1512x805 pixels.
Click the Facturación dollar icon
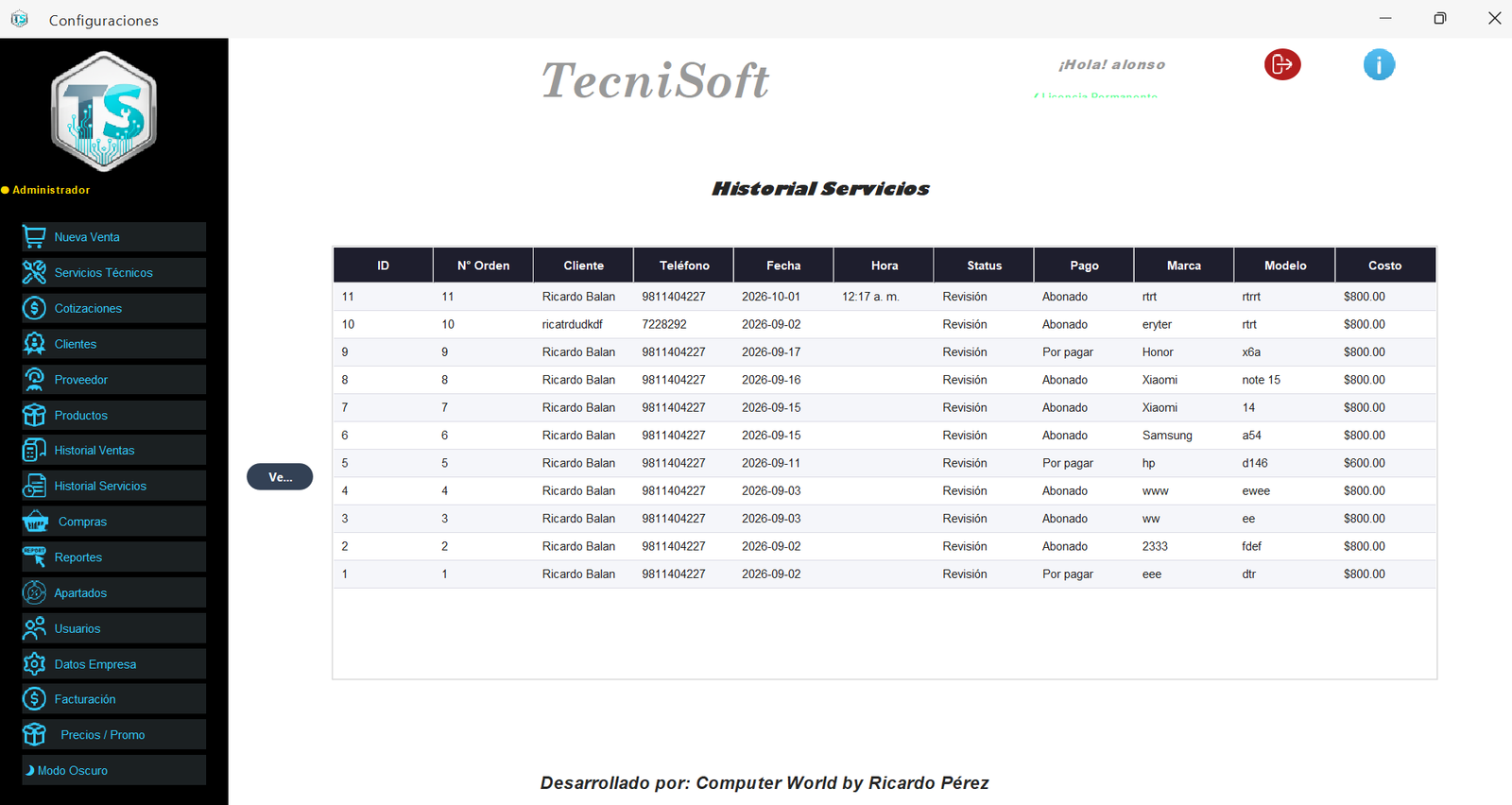point(34,699)
